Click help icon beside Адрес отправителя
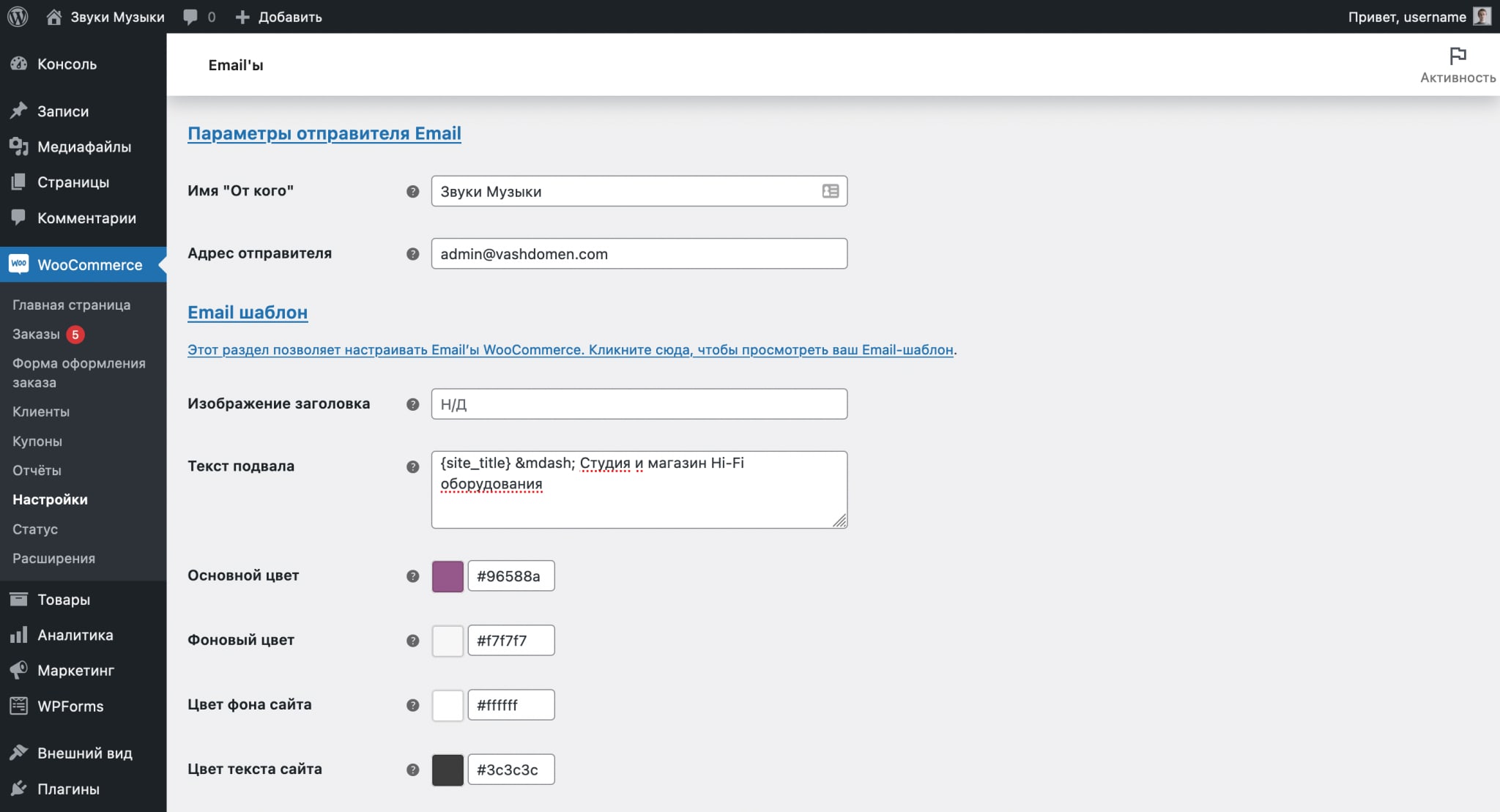The height and width of the screenshot is (812, 1500). pos(413,254)
